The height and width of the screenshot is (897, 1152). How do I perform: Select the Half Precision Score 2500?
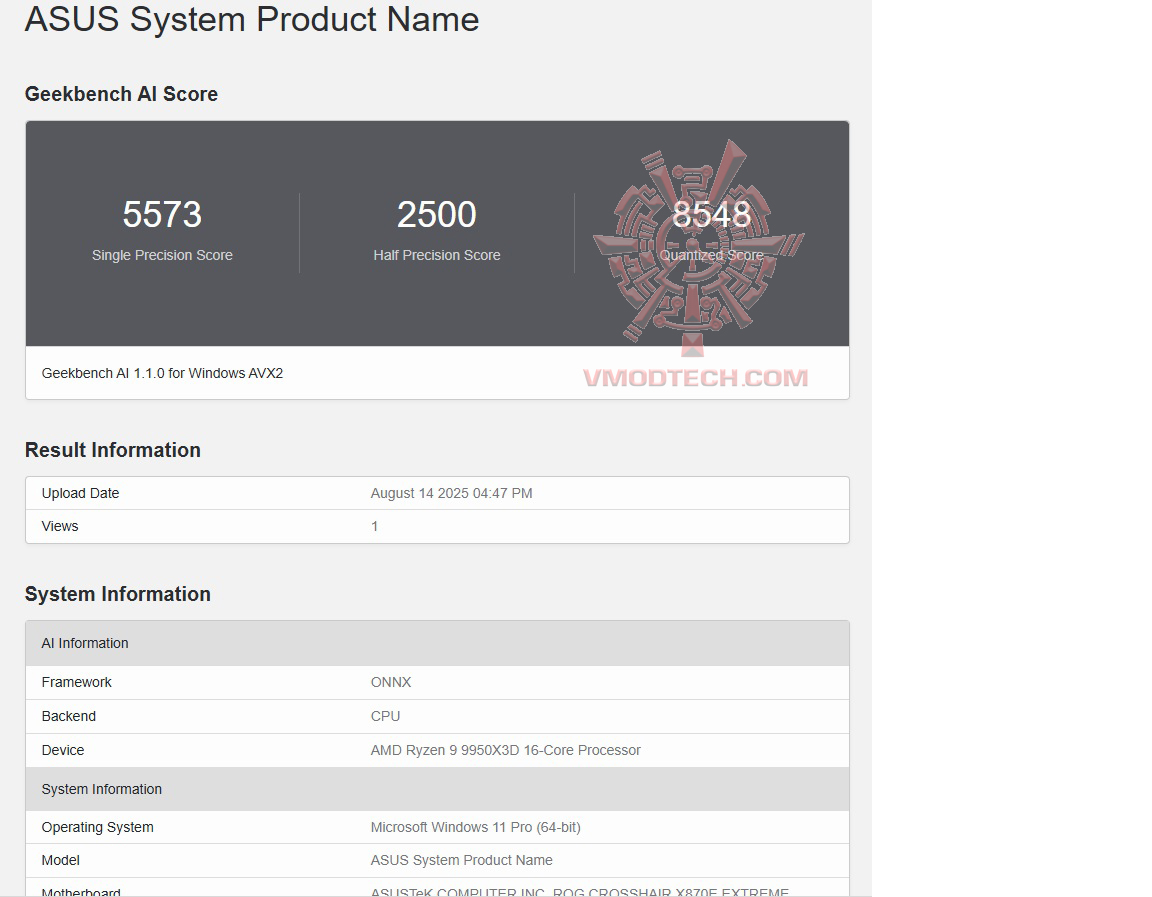tap(436, 214)
